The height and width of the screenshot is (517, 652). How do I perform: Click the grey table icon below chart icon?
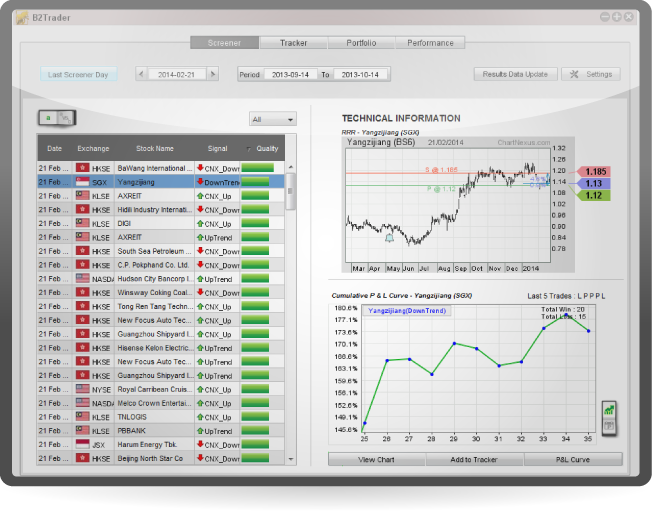tap(608, 427)
